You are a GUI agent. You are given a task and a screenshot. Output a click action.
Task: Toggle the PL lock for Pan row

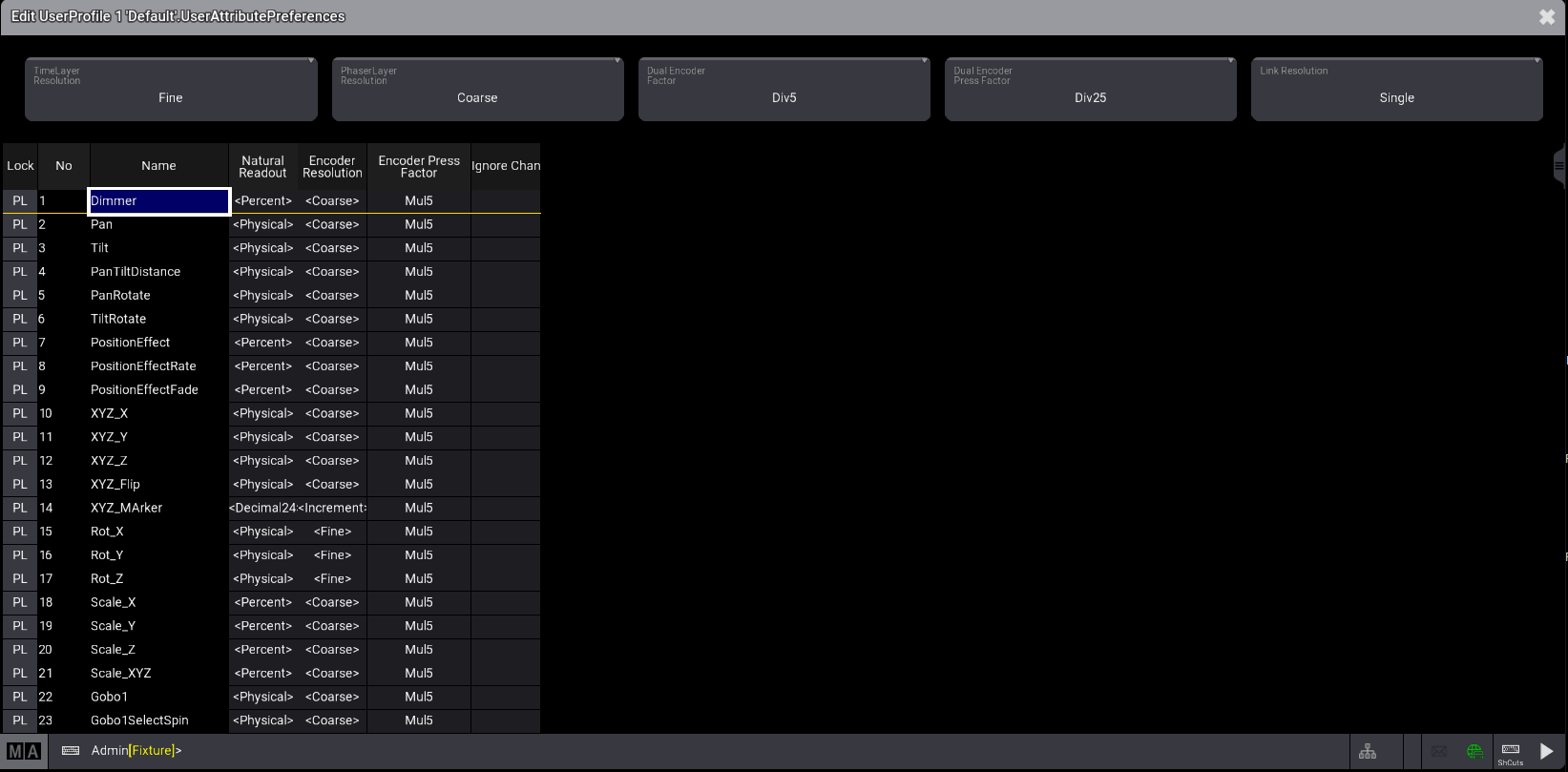20,225
